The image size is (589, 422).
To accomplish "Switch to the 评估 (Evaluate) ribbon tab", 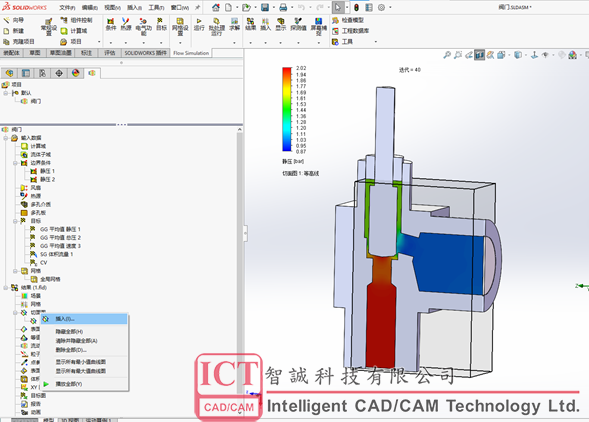I will (x=110, y=53).
